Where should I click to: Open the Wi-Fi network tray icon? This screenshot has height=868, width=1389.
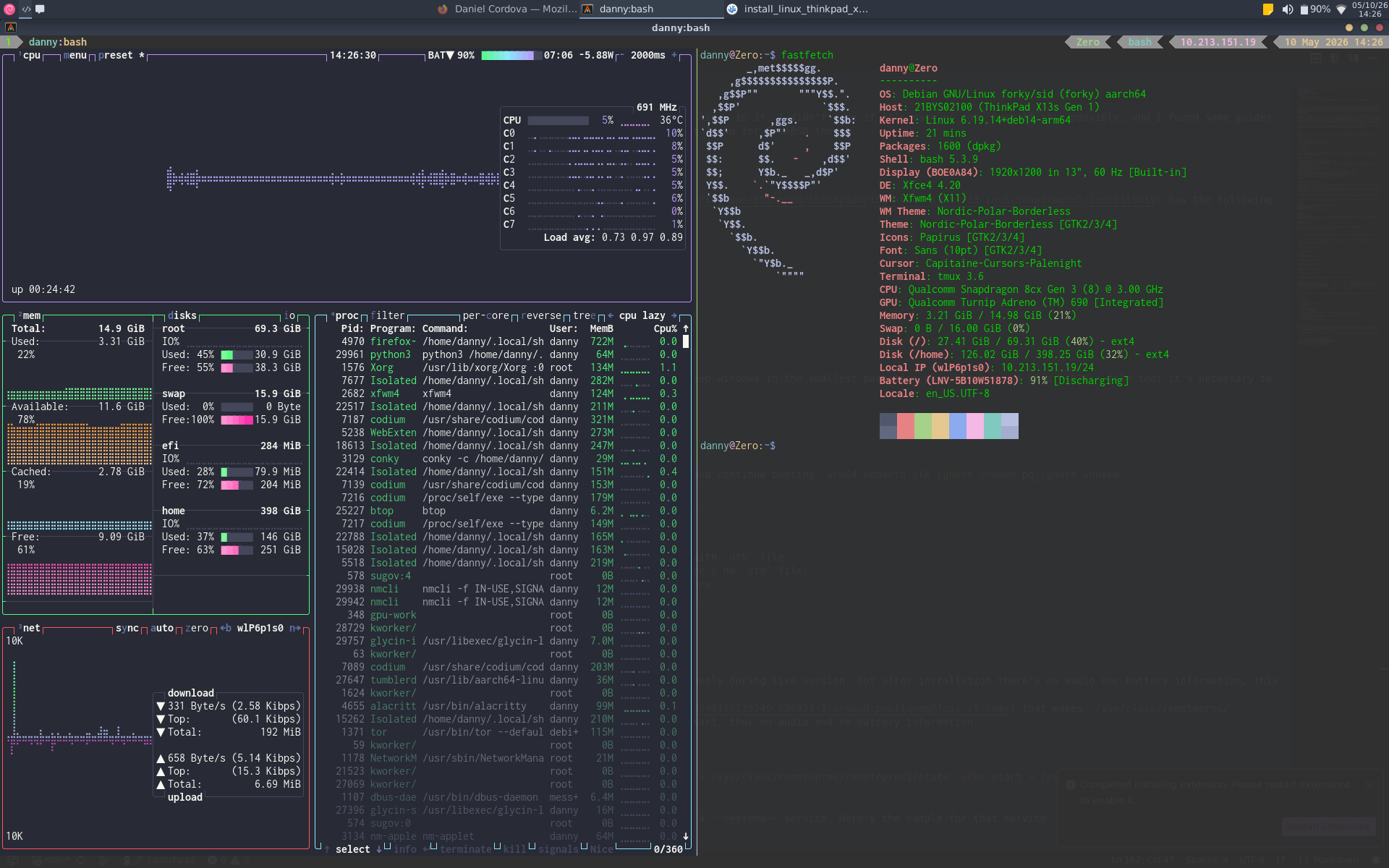point(1341,9)
